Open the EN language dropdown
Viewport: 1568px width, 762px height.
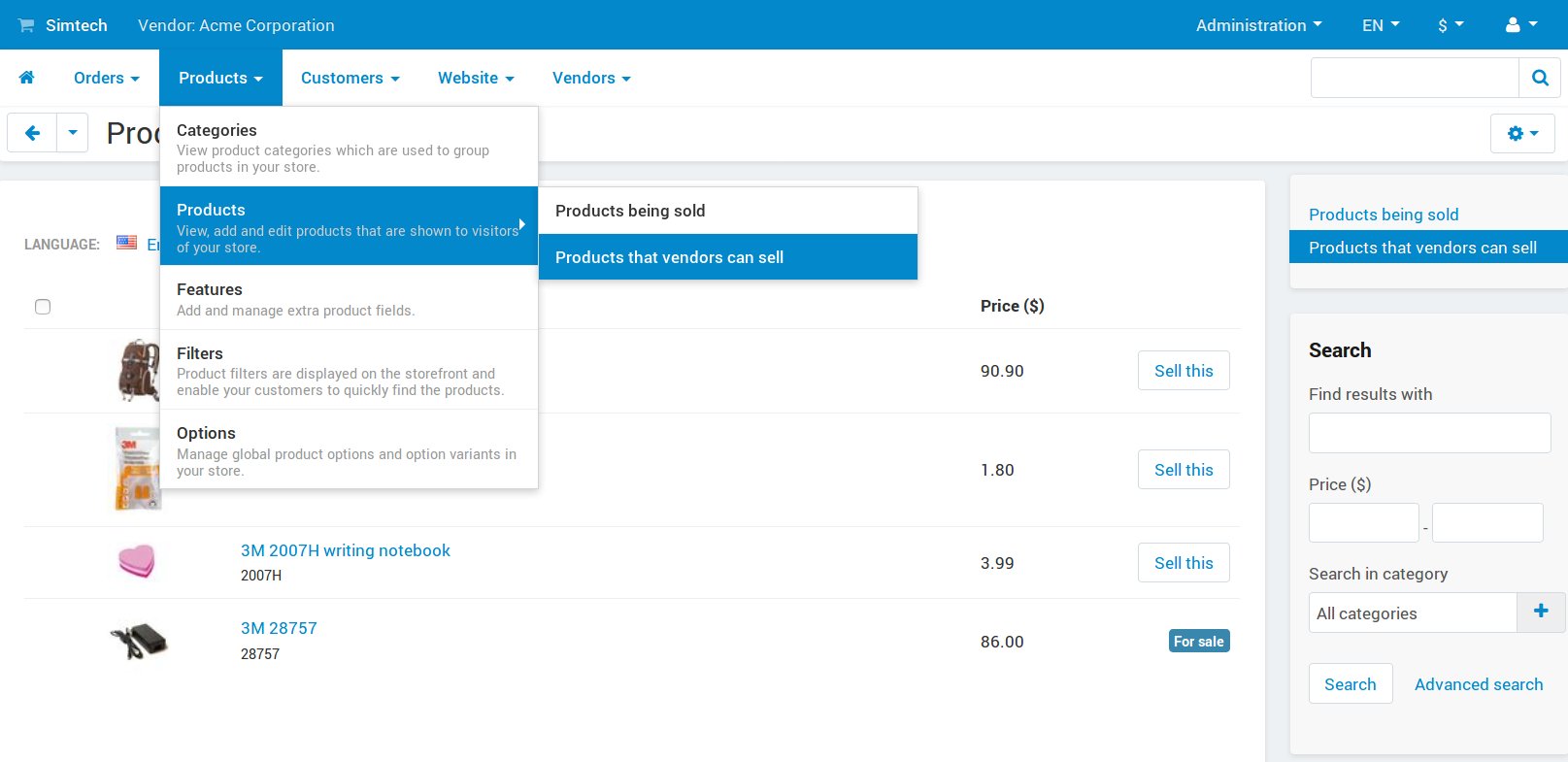pyautogui.click(x=1381, y=25)
